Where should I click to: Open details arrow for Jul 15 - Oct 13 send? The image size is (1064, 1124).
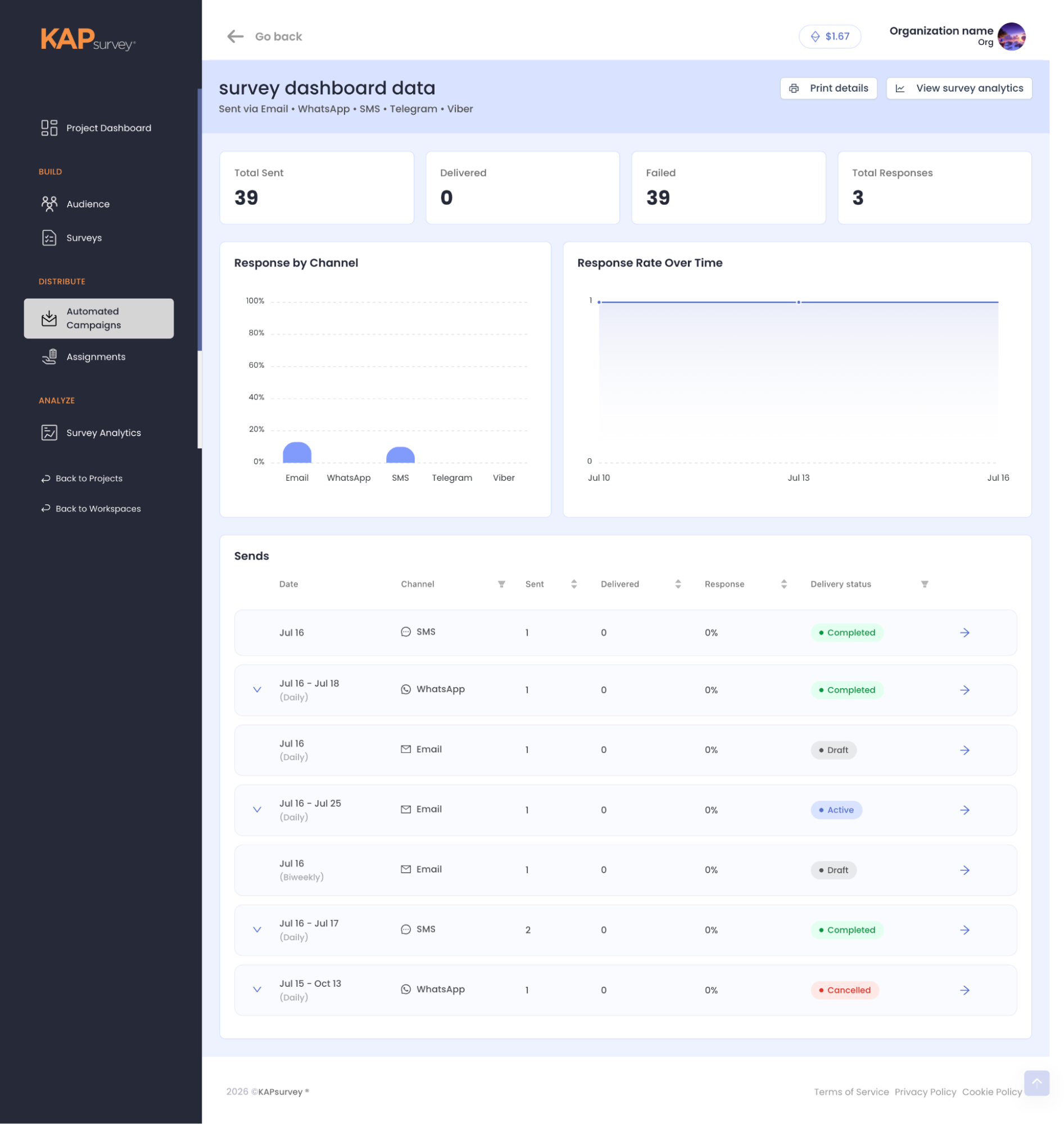(965, 991)
